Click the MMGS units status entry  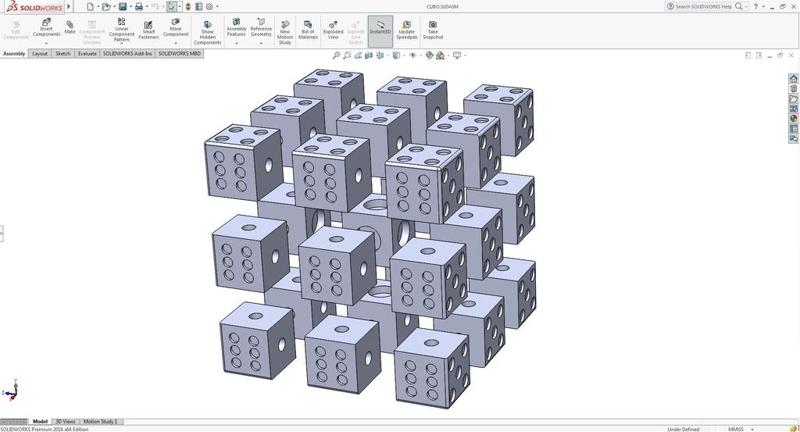[x=736, y=429]
